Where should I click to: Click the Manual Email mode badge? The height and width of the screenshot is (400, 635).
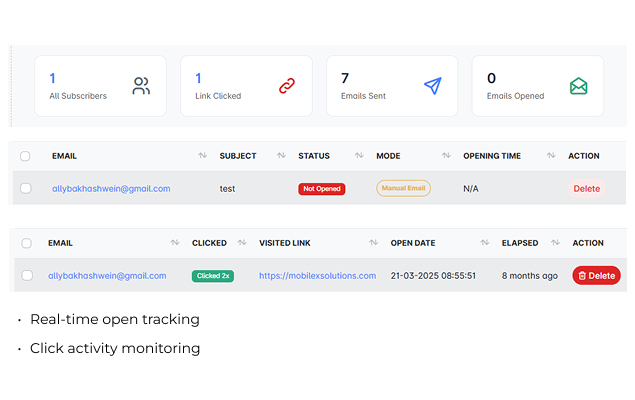coord(403,188)
